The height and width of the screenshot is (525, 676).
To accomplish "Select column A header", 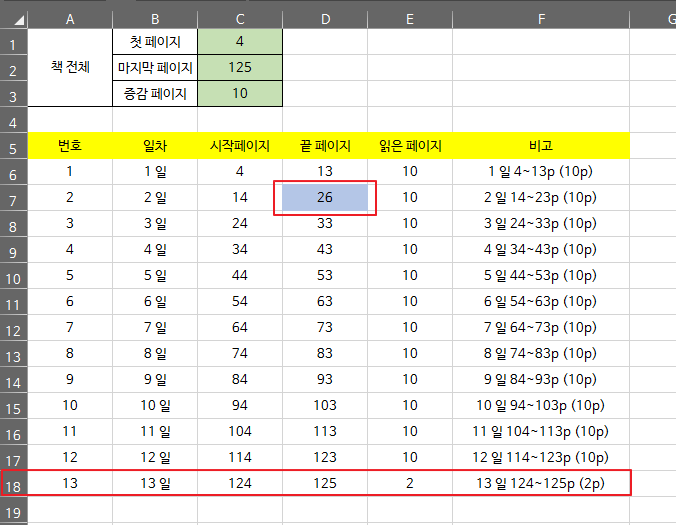I will point(70,19).
